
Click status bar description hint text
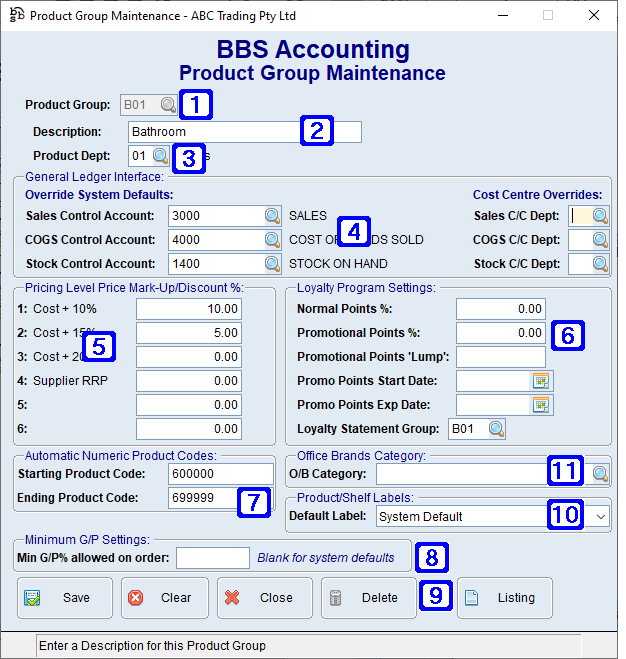152,646
